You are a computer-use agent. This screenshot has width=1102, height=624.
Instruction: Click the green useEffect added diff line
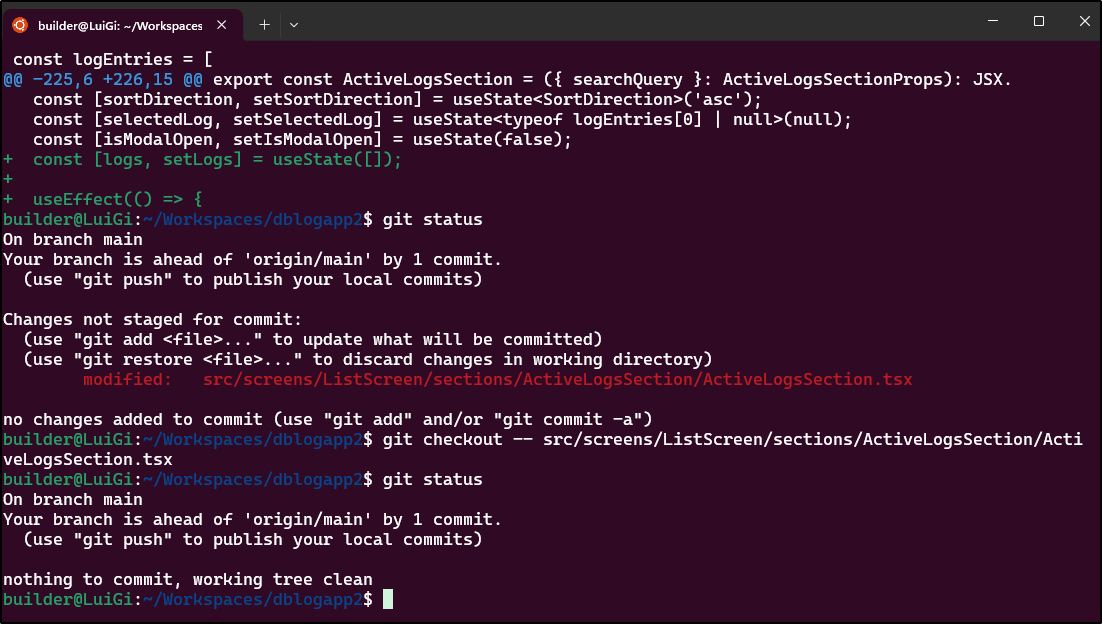(103, 199)
